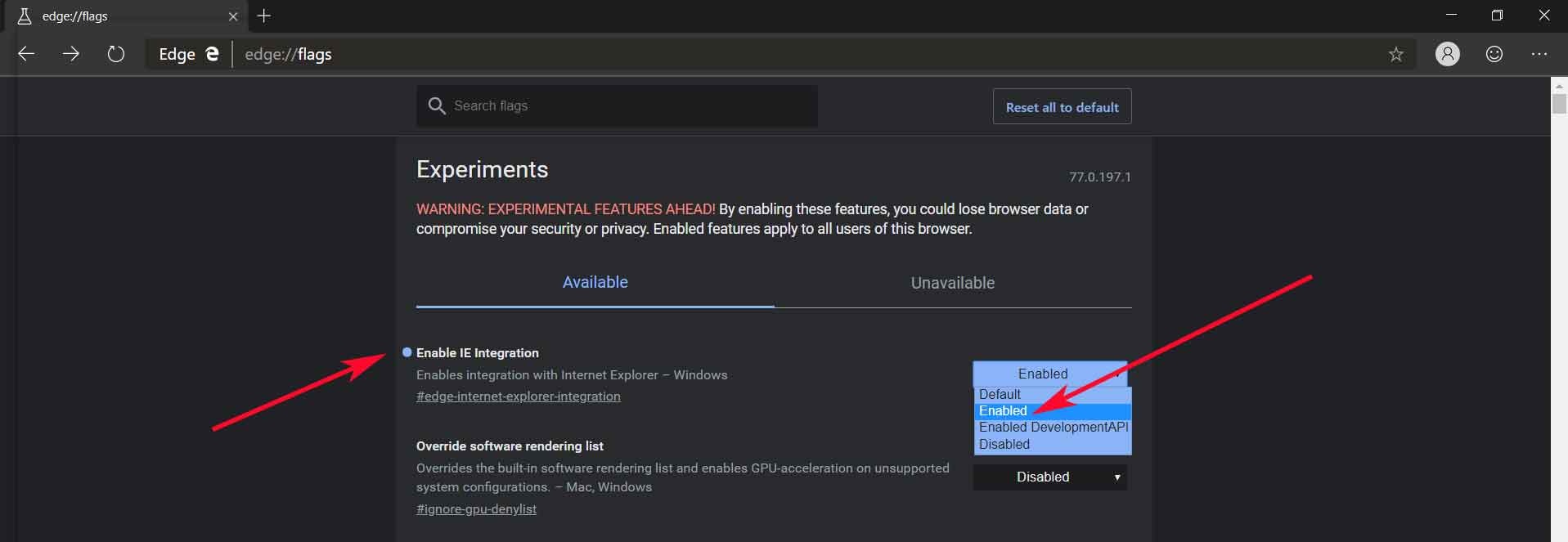Switch to the Unavailable tab
Image resolution: width=1568 pixels, height=542 pixels.
click(953, 283)
